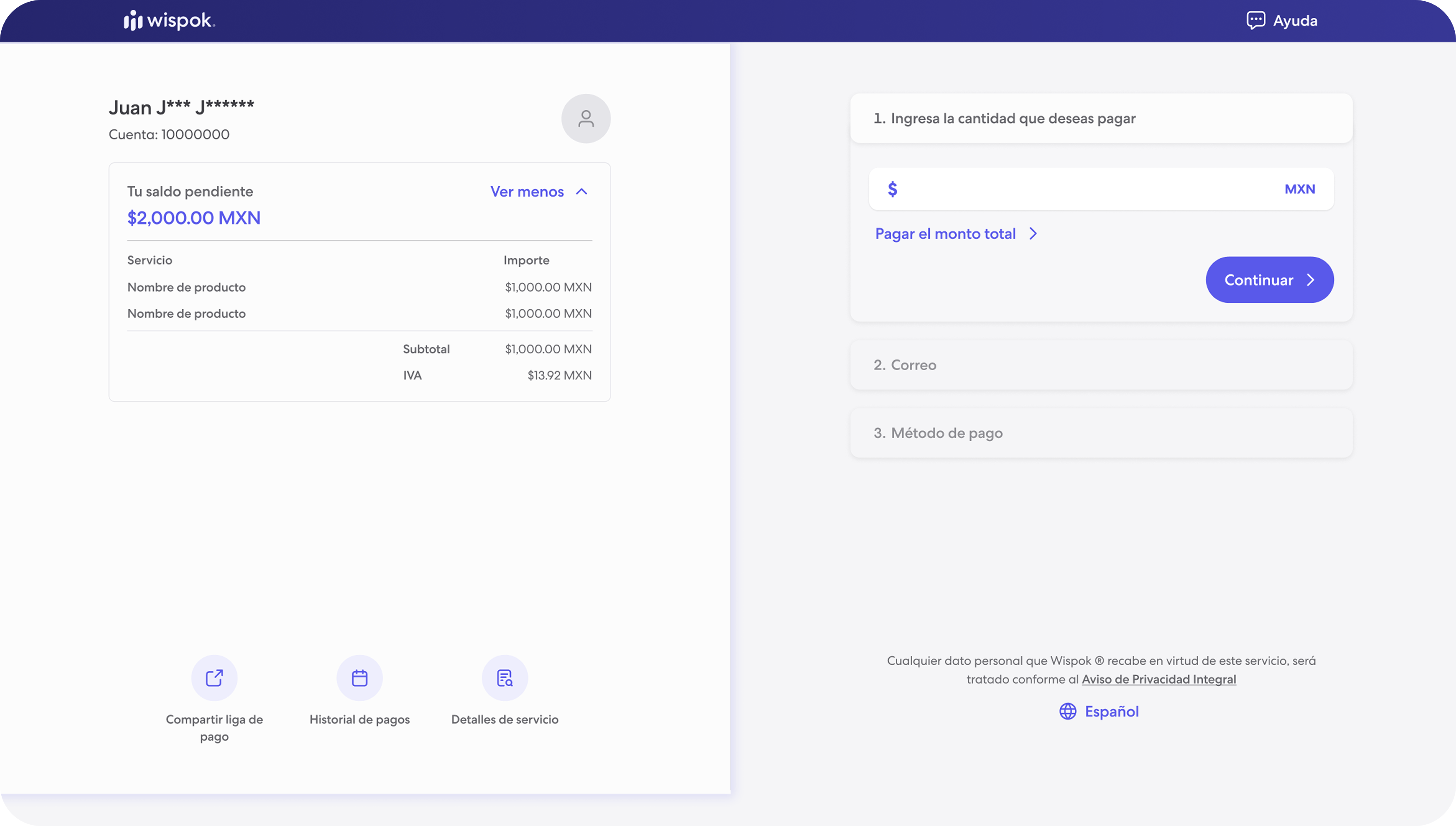Open the Historial de pagos calendar icon
The height and width of the screenshot is (826, 1456).
[359, 678]
